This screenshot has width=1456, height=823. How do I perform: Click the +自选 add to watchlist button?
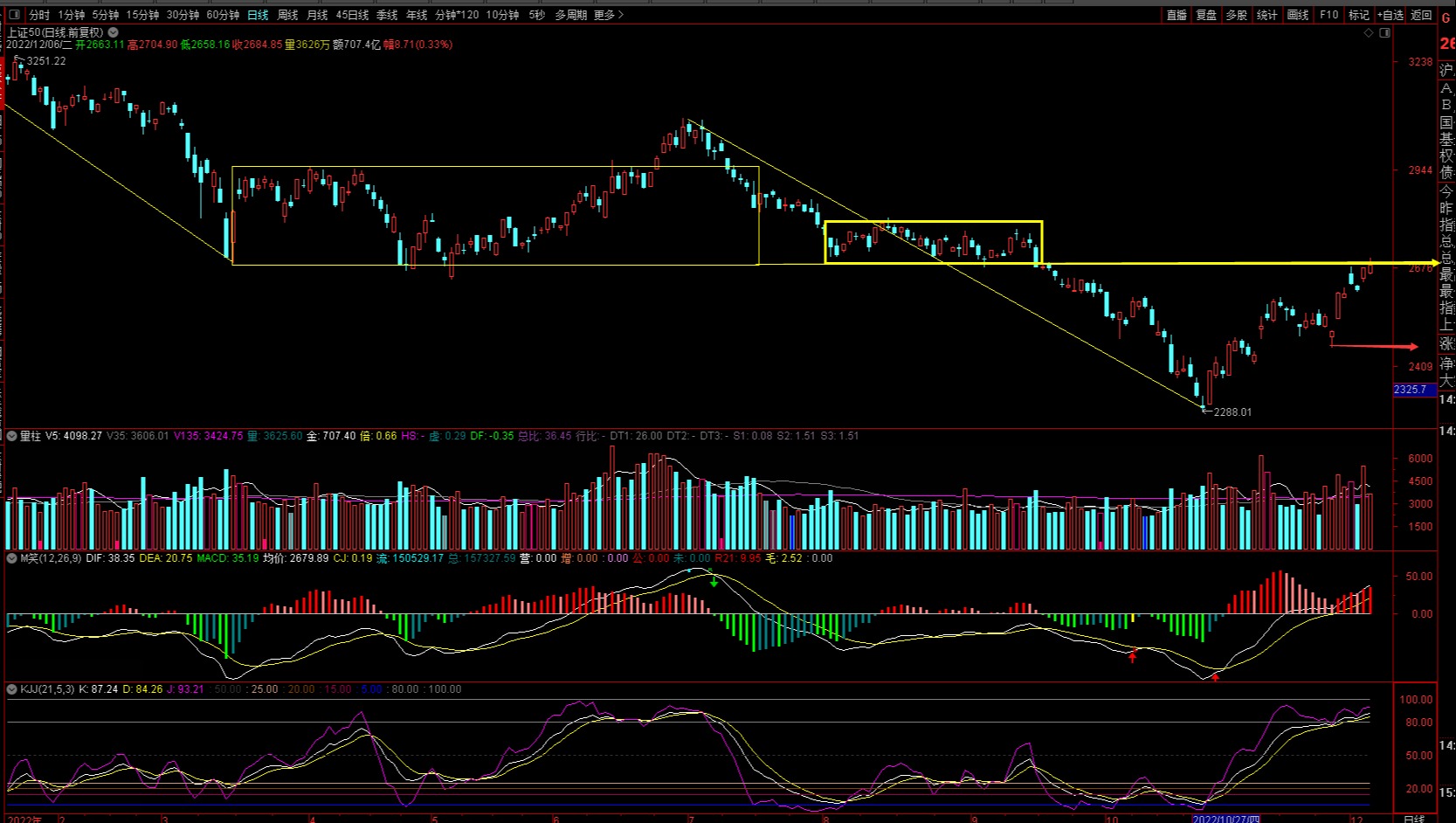click(x=1390, y=15)
